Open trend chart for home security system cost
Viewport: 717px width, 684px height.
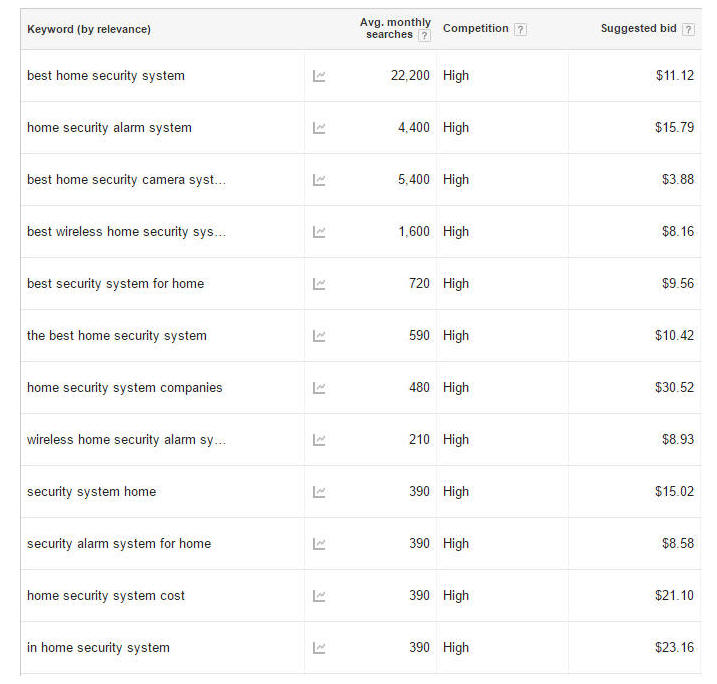coord(319,596)
